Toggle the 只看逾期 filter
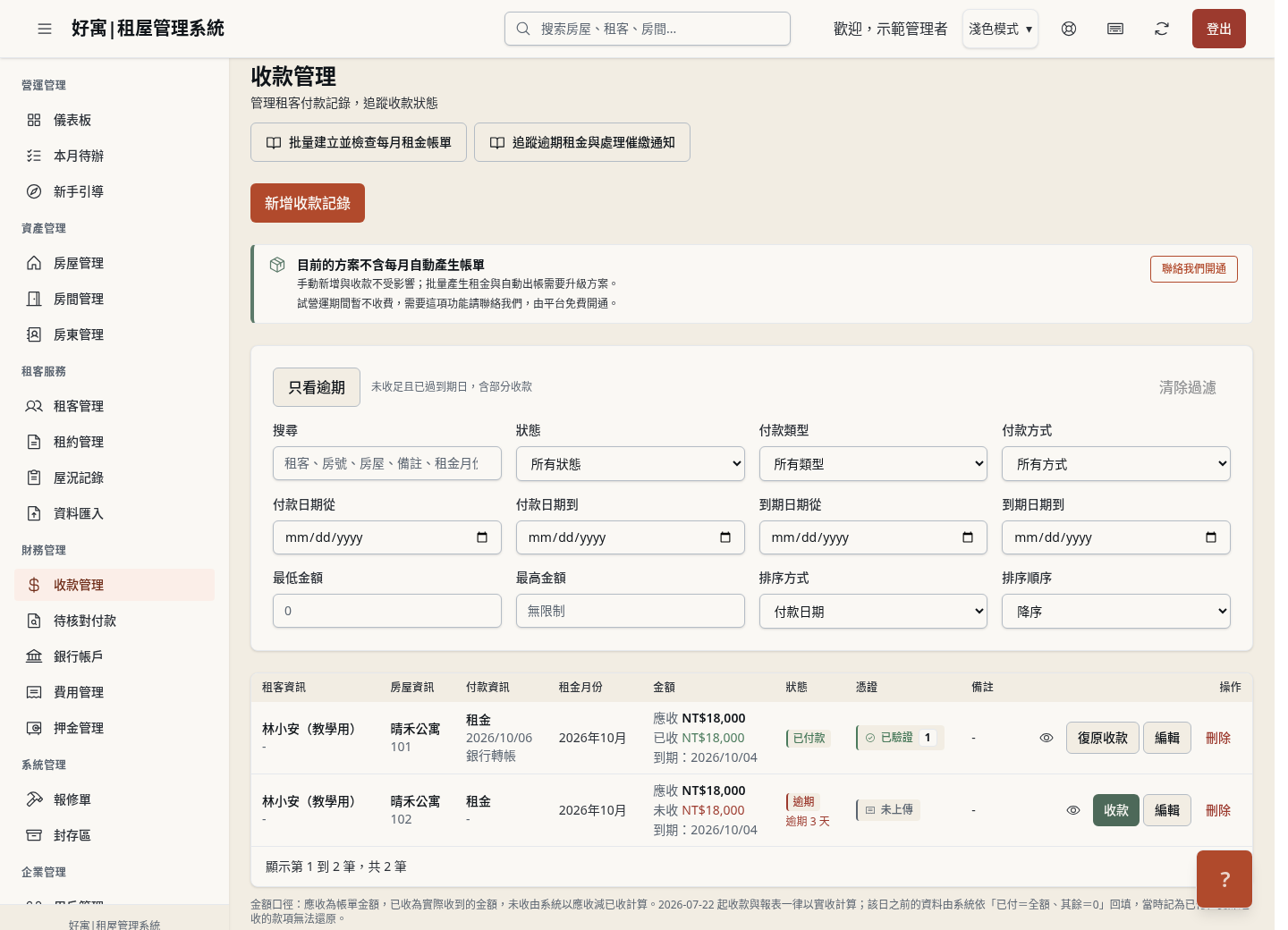Screen dimensions: 1288x930 pos(317,387)
